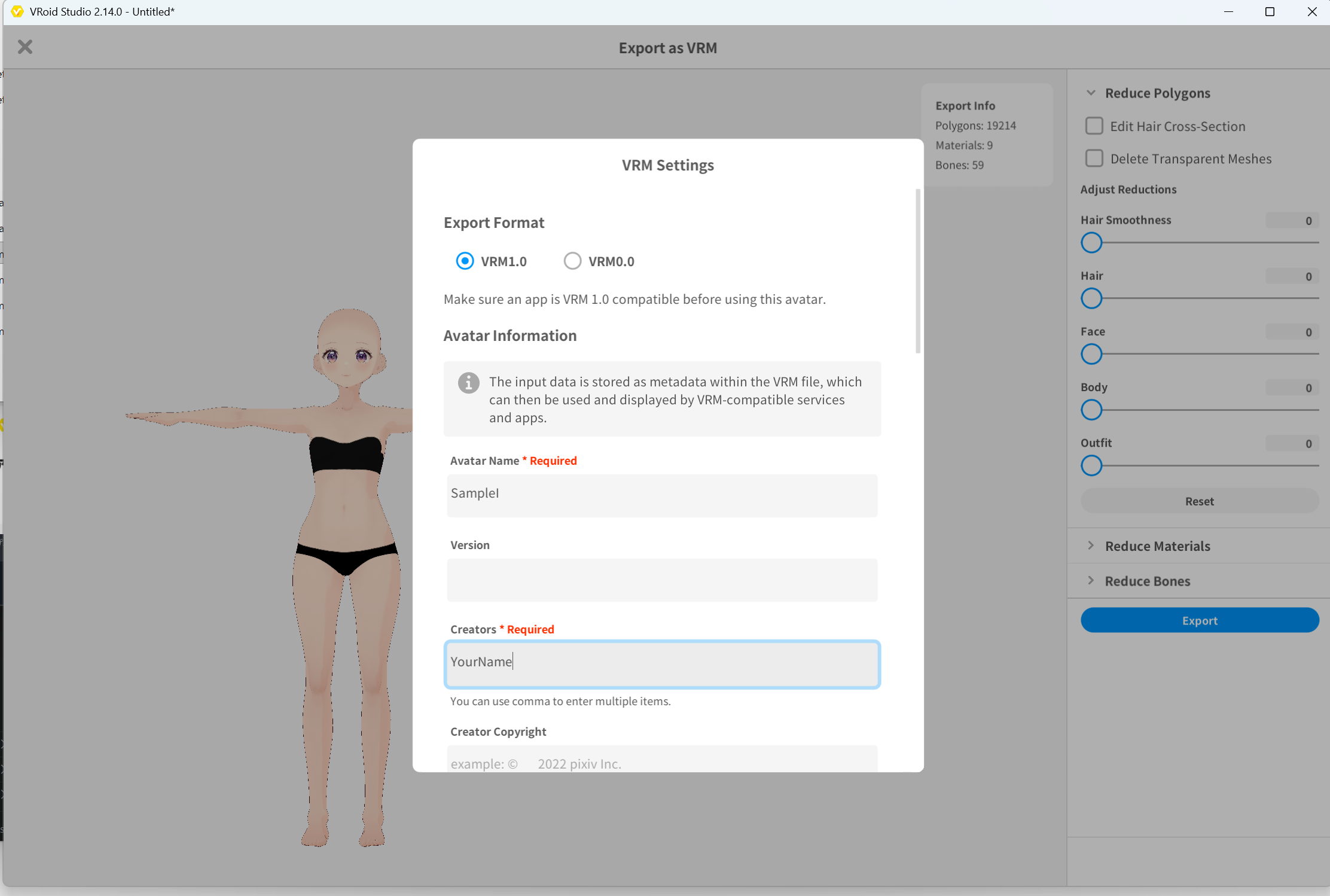This screenshot has width=1330, height=896.
Task: Close the Export as VRM screen
Action: coord(25,47)
